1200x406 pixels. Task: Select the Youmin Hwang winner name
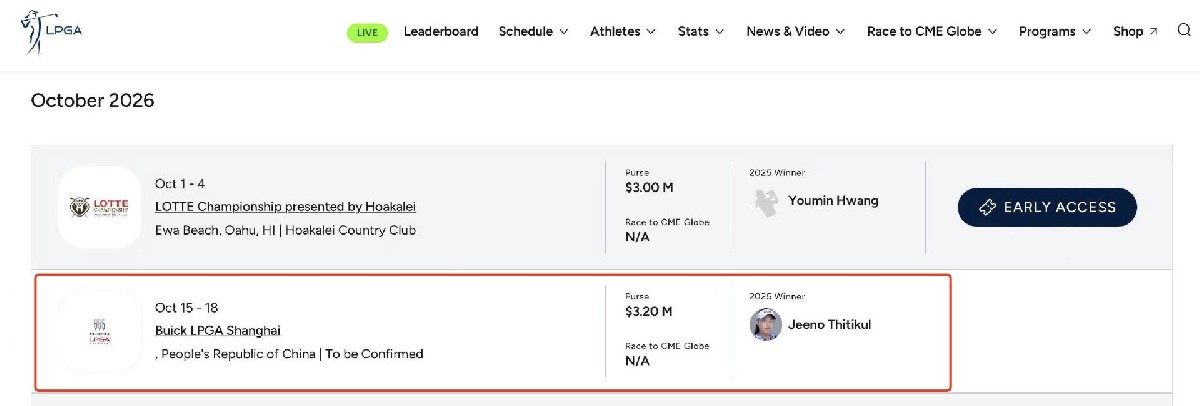pyautogui.click(x=833, y=200)
